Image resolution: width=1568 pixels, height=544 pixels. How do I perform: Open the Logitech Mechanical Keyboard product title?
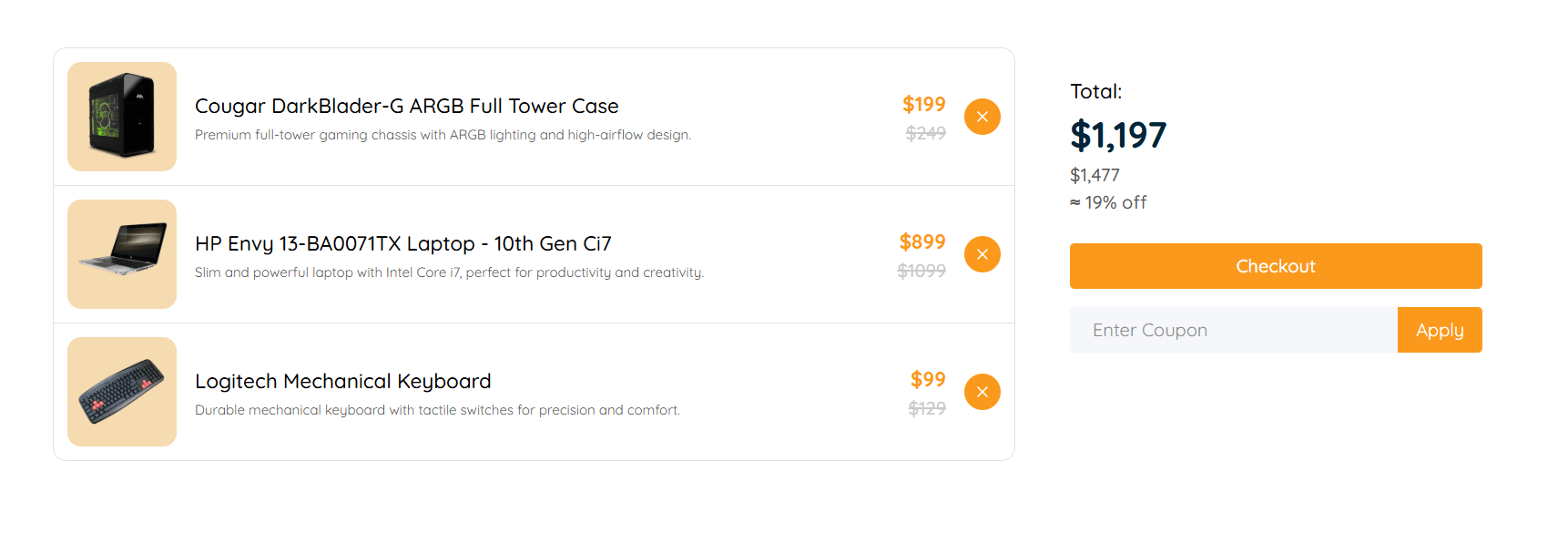[x=342, y=381]
